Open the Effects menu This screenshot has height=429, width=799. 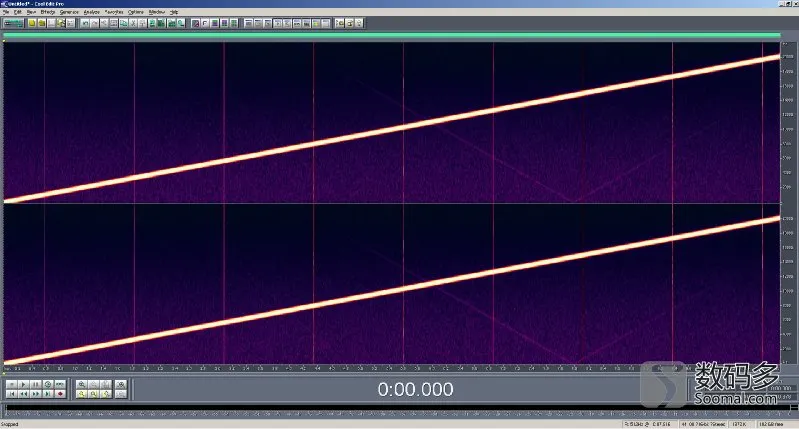coord(48,12)
